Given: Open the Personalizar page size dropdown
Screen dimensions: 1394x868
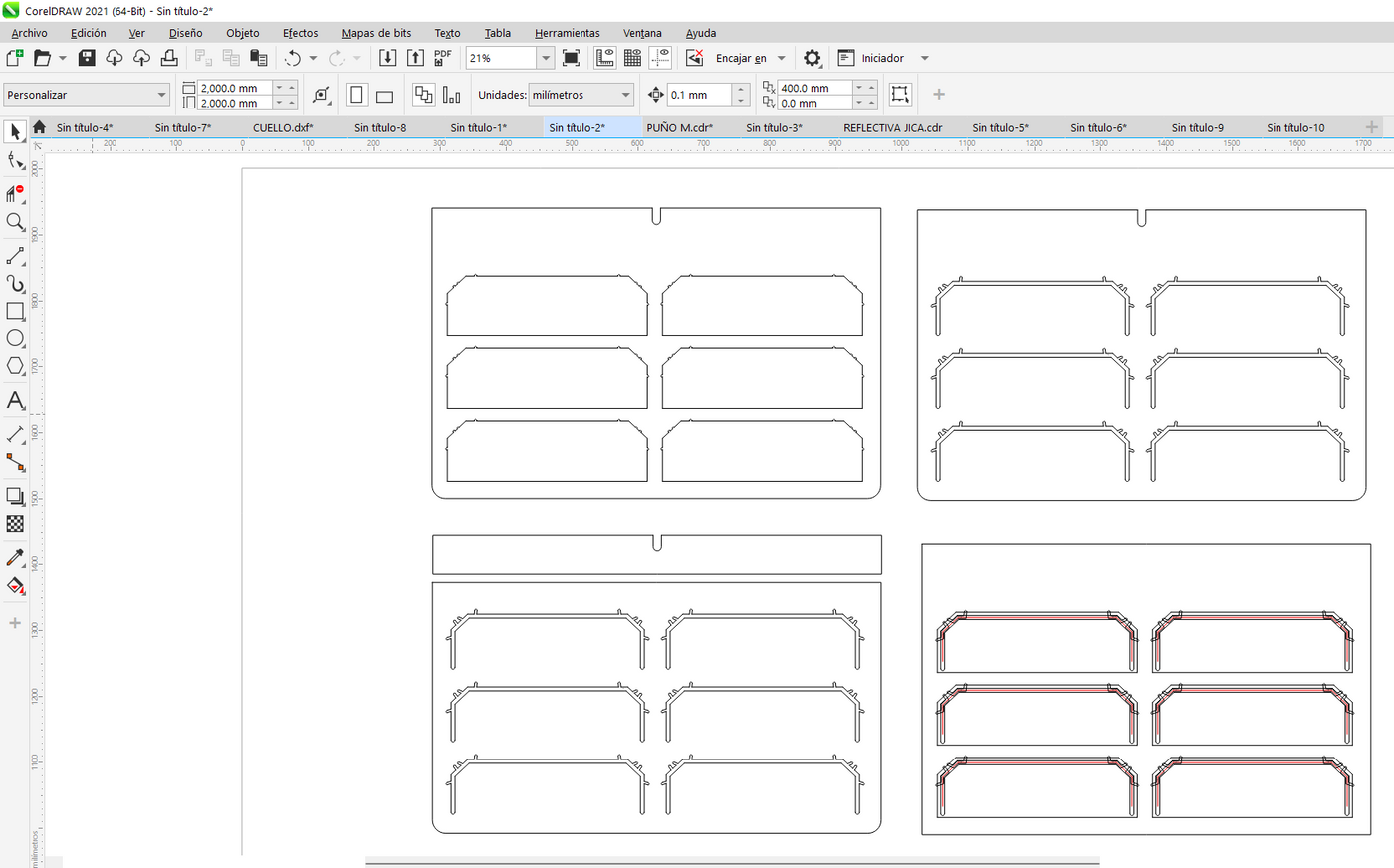Looking at the screenshot, I should click(x=161, y=96).
